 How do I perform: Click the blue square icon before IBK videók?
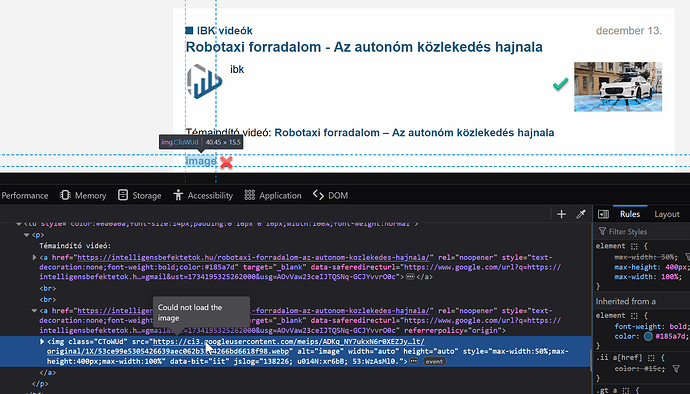coord(189,30)
